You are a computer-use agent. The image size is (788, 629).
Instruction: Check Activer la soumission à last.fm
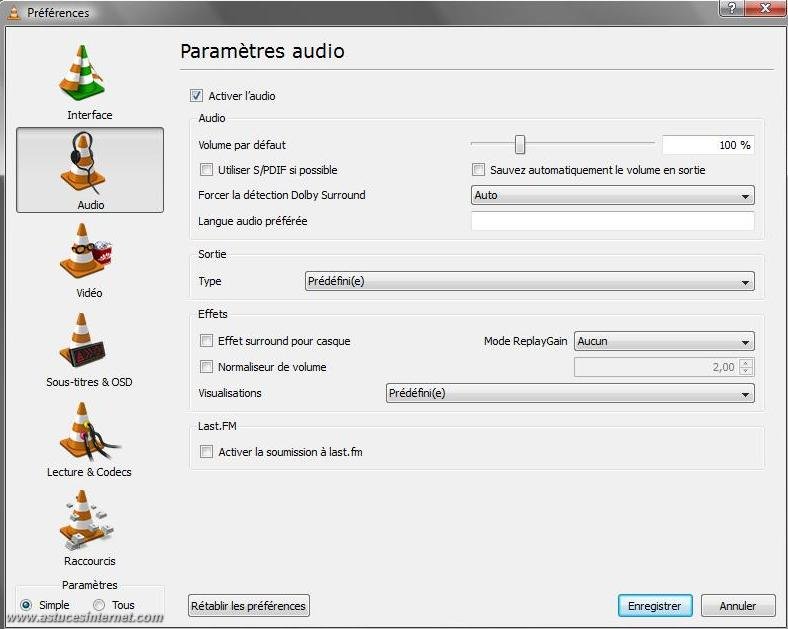click(x=206, y=452)
